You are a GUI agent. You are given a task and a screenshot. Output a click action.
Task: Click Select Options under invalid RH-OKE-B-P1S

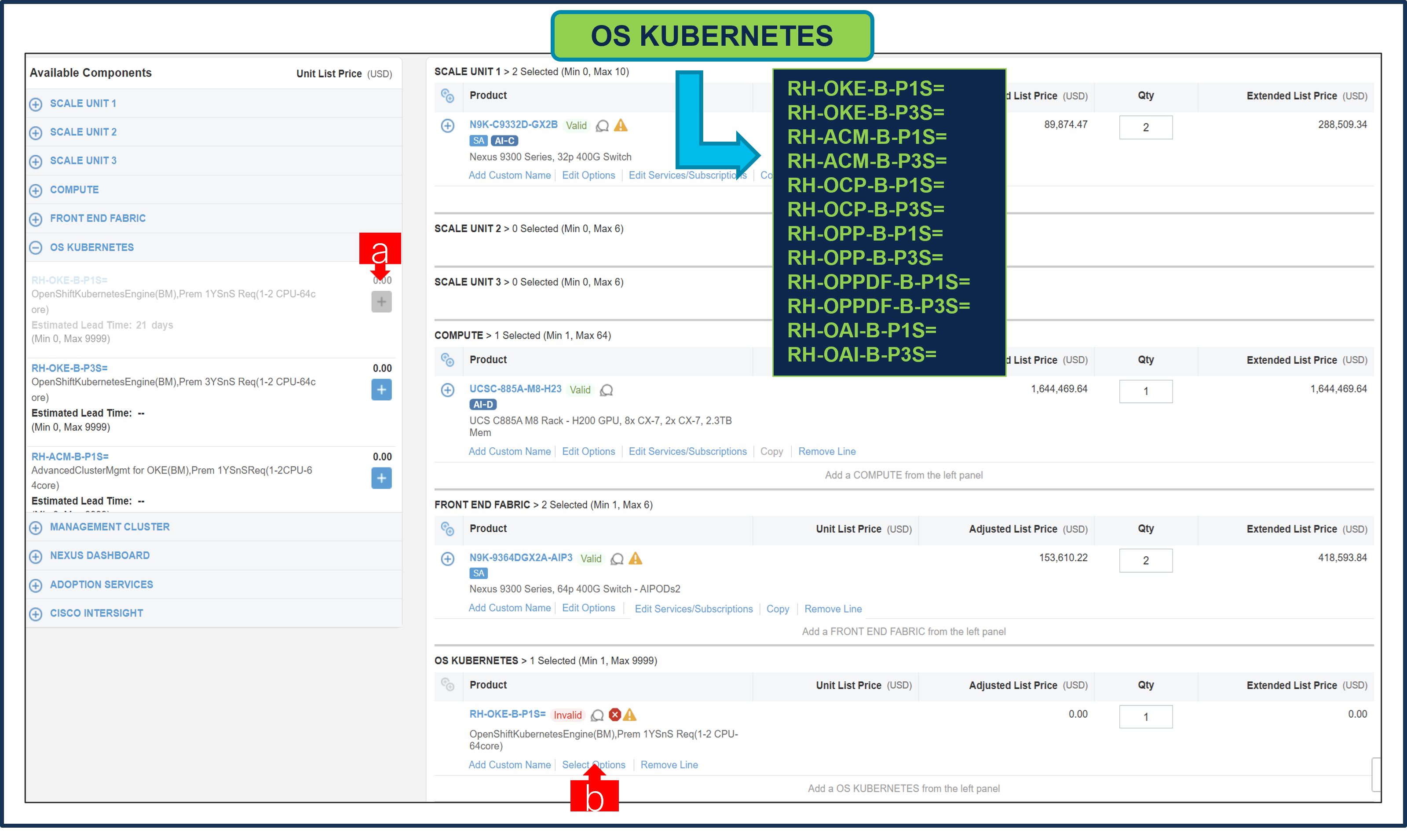[593, 765]
